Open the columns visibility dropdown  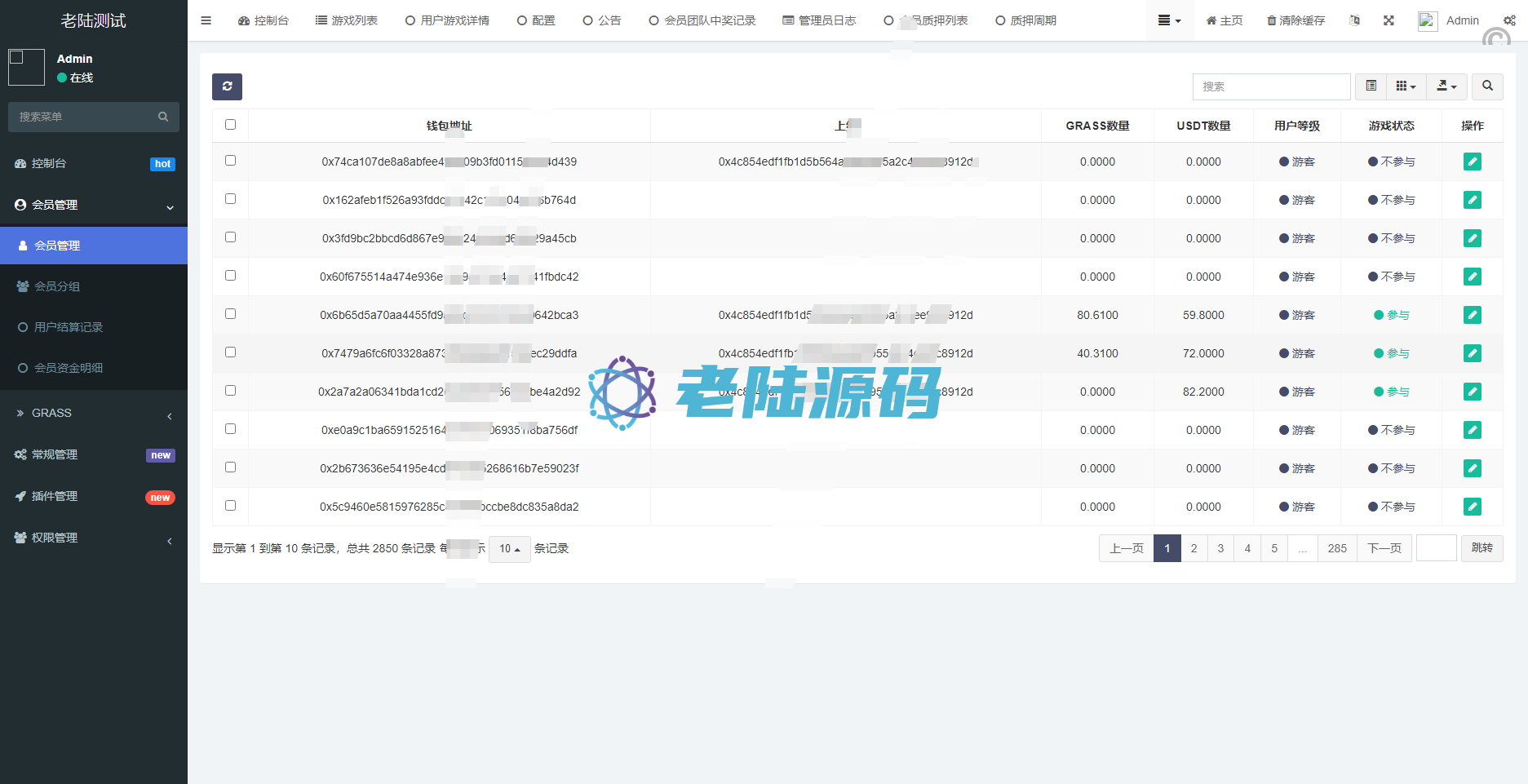1406,86
